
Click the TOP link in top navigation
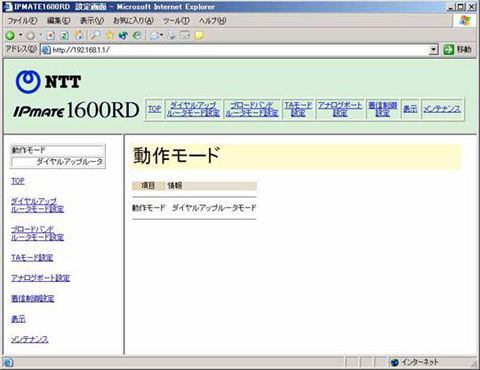point(154,109)
